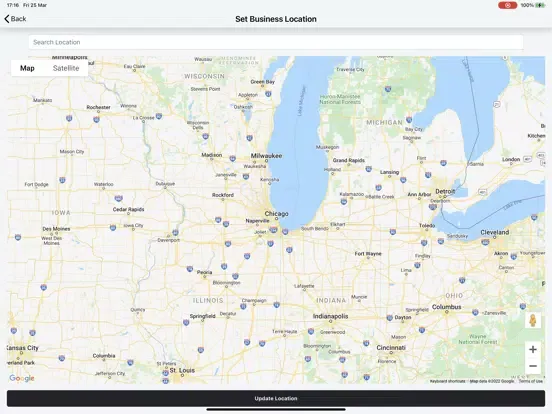The width and height of the screenshot is (552, 414).
Task: Switch to Satellite view tab
Action: pos(66,68)
